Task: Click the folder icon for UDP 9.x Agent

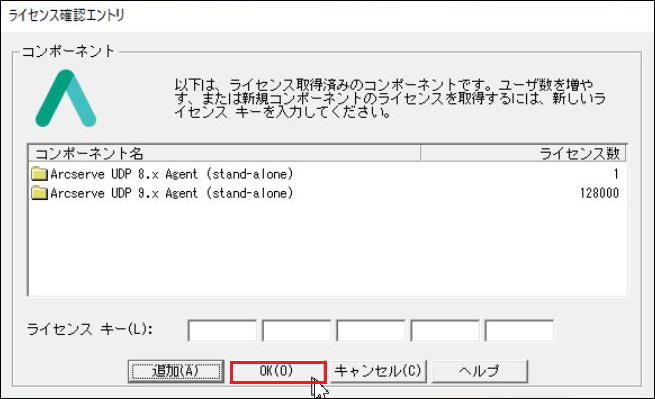Action: pyautogui.click(x=39, y=193)
